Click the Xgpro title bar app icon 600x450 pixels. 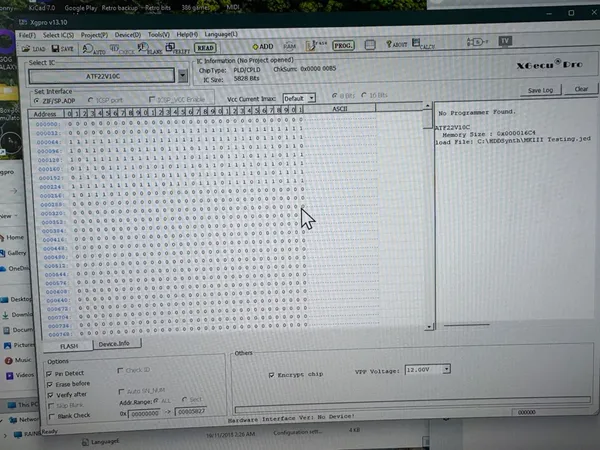click(x=23, y=22)
